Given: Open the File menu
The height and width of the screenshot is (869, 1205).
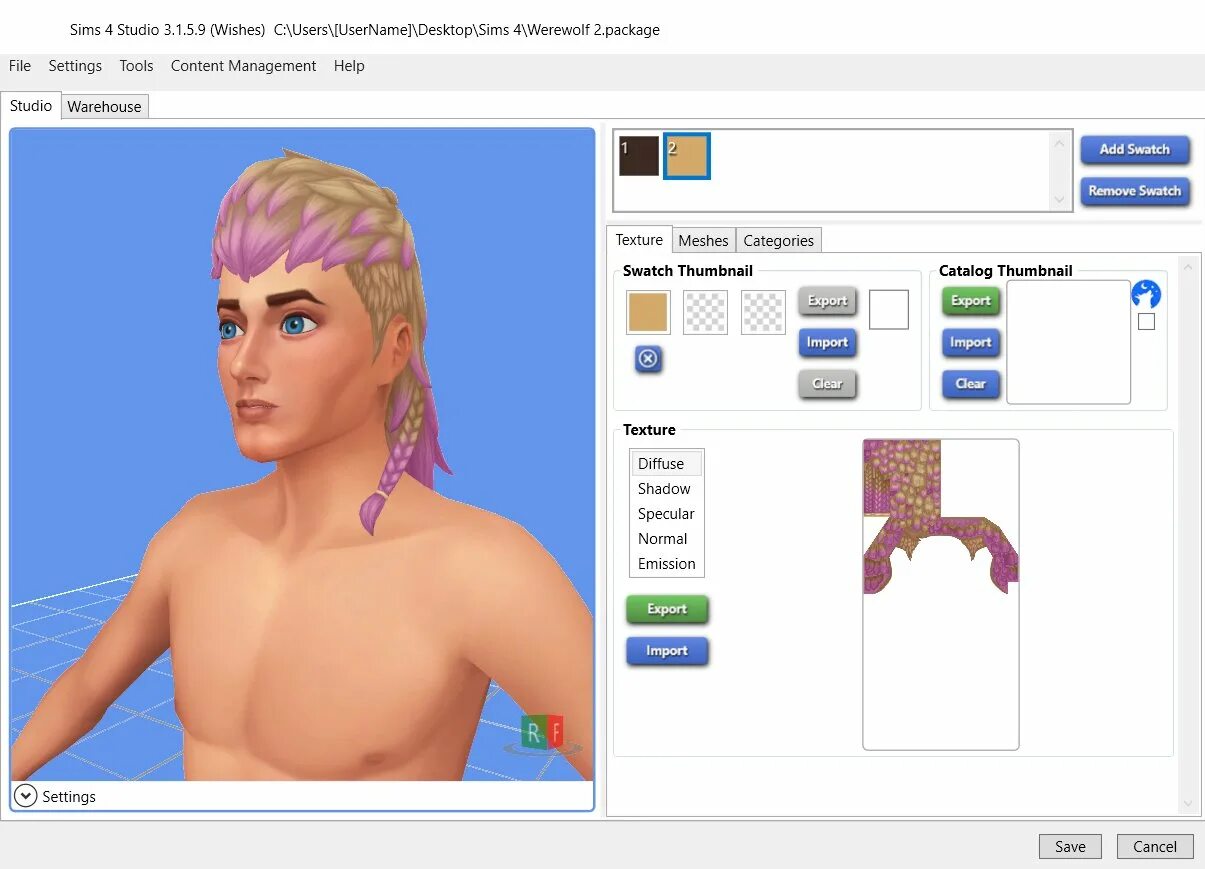Looking at the screenshot, I should [x=19, y=66].
